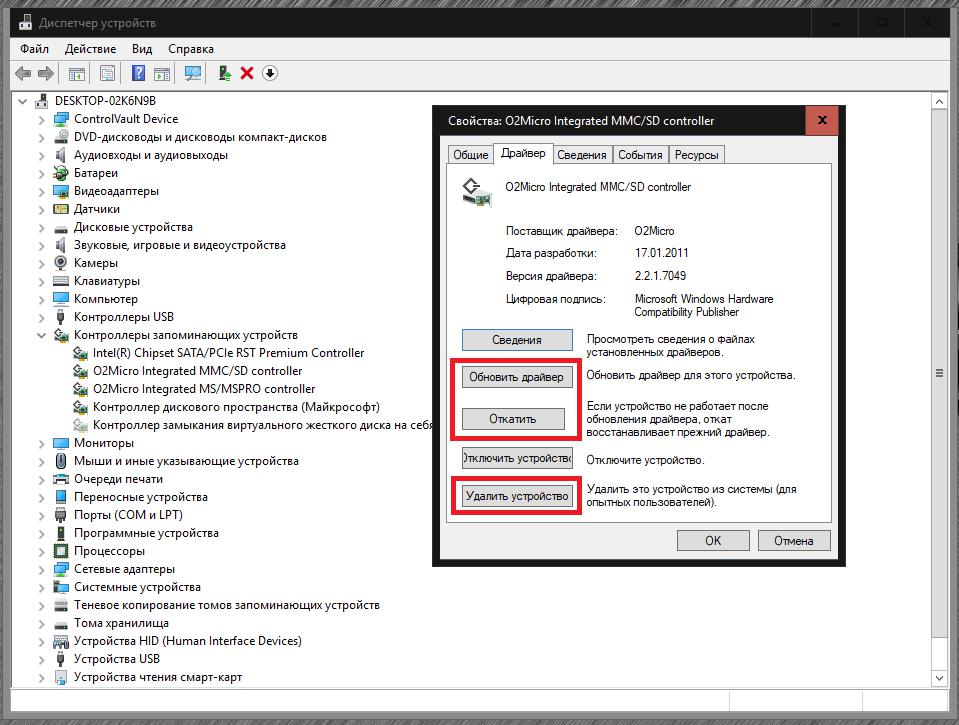
Task: Click the Сведения driver details button
Action: (x=517, y=340)
